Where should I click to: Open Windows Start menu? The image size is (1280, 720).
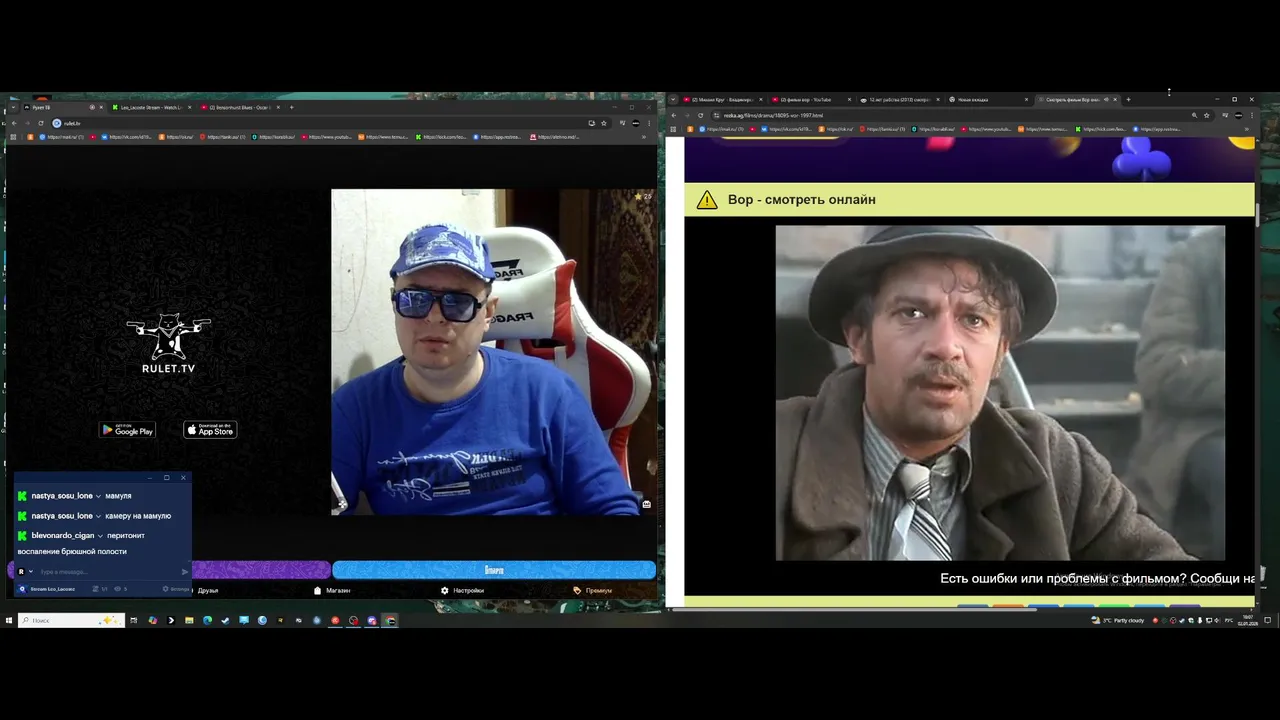click(9, 620)
